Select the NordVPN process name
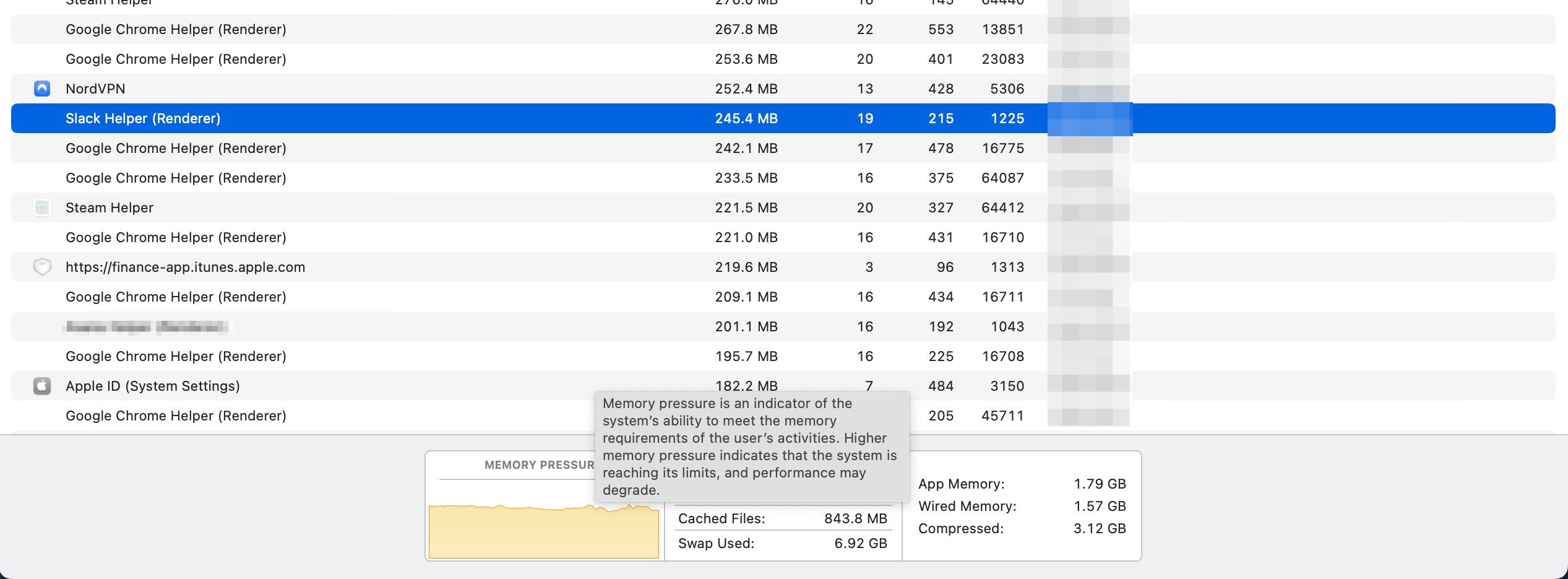This screenshot has width=1568, height=579. (95, 89)
